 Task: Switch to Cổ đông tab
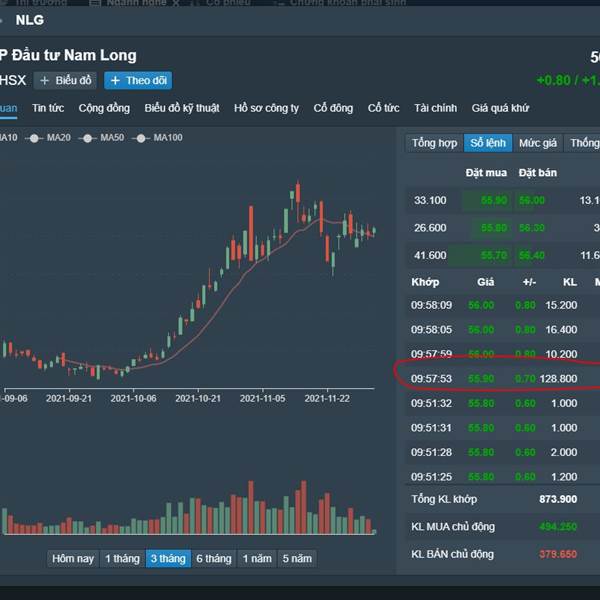(333, 108)
